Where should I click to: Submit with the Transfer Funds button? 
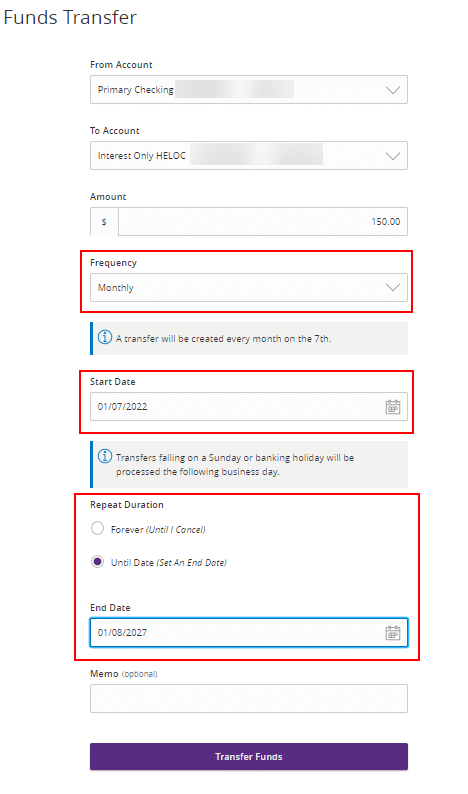tap(249, 757)
